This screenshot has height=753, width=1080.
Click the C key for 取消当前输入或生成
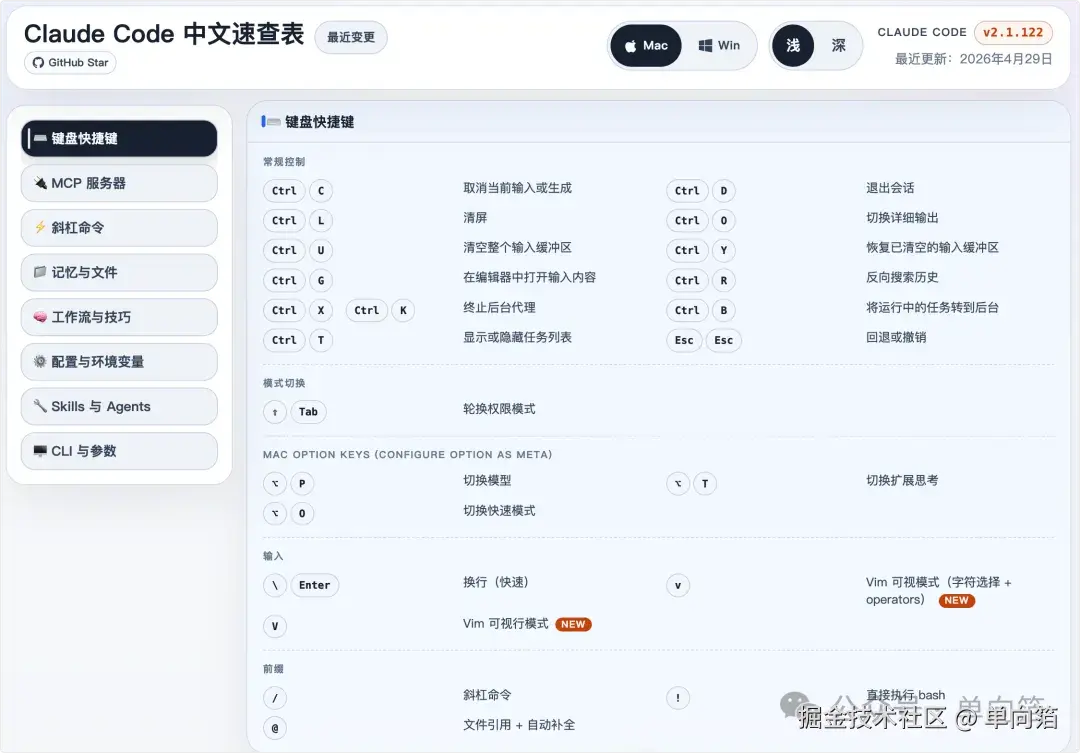(x=321, y=191)
